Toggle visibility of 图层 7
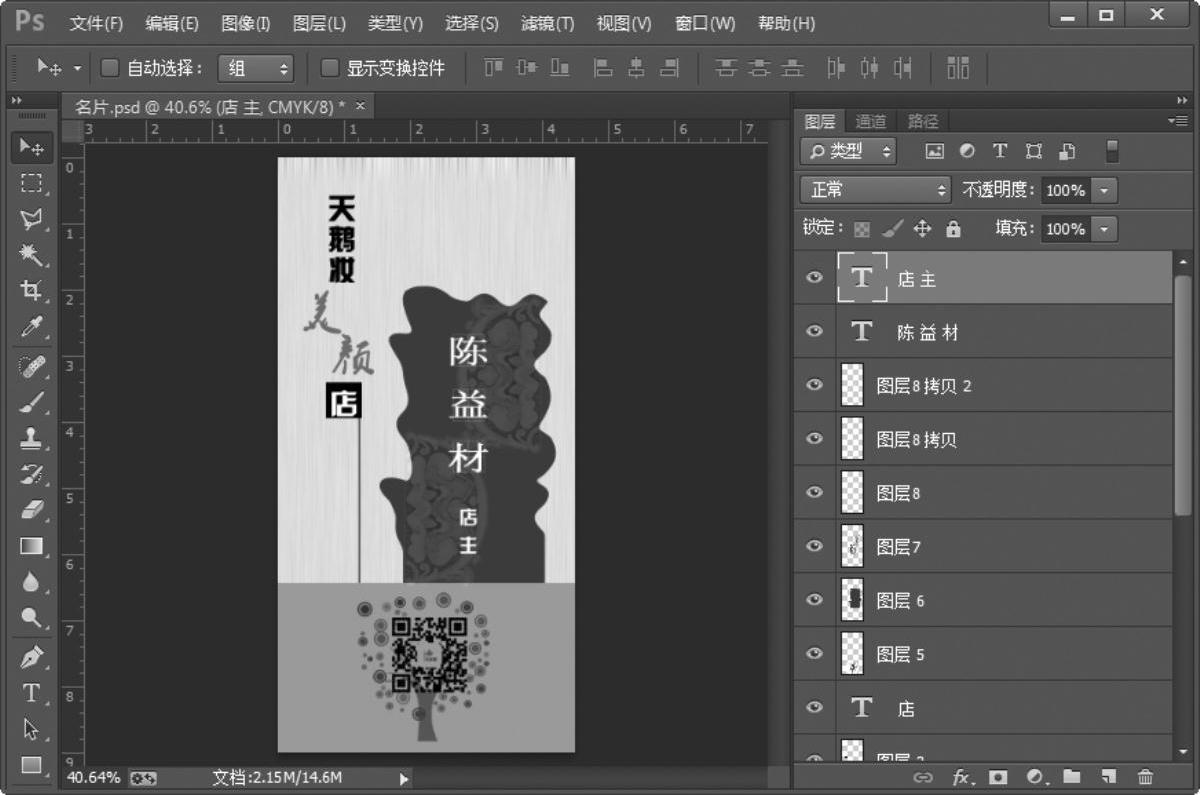This screenshot has width=1200, height=795. [x=814, y=546]
